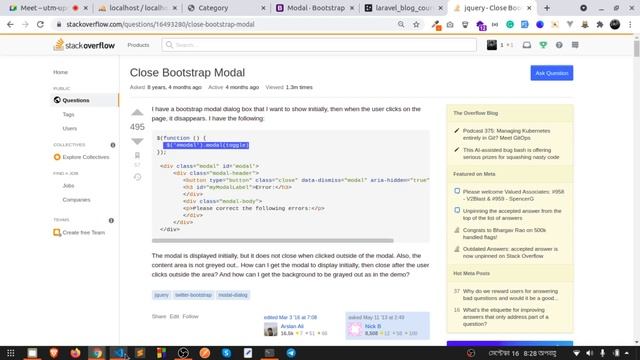This screenshot has width=640, height=360.
Task: Open the Stack Overflow logo home link
Action: pos(84,45)
